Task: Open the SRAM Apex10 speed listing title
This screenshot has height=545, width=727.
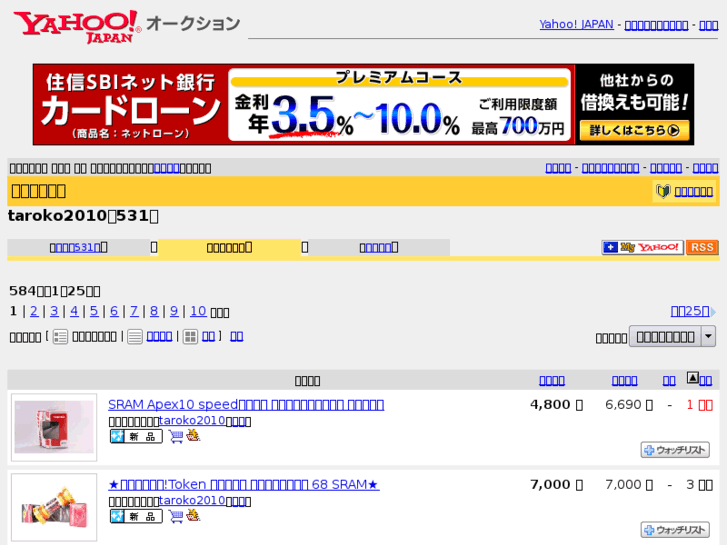Action: coord(246,405)
